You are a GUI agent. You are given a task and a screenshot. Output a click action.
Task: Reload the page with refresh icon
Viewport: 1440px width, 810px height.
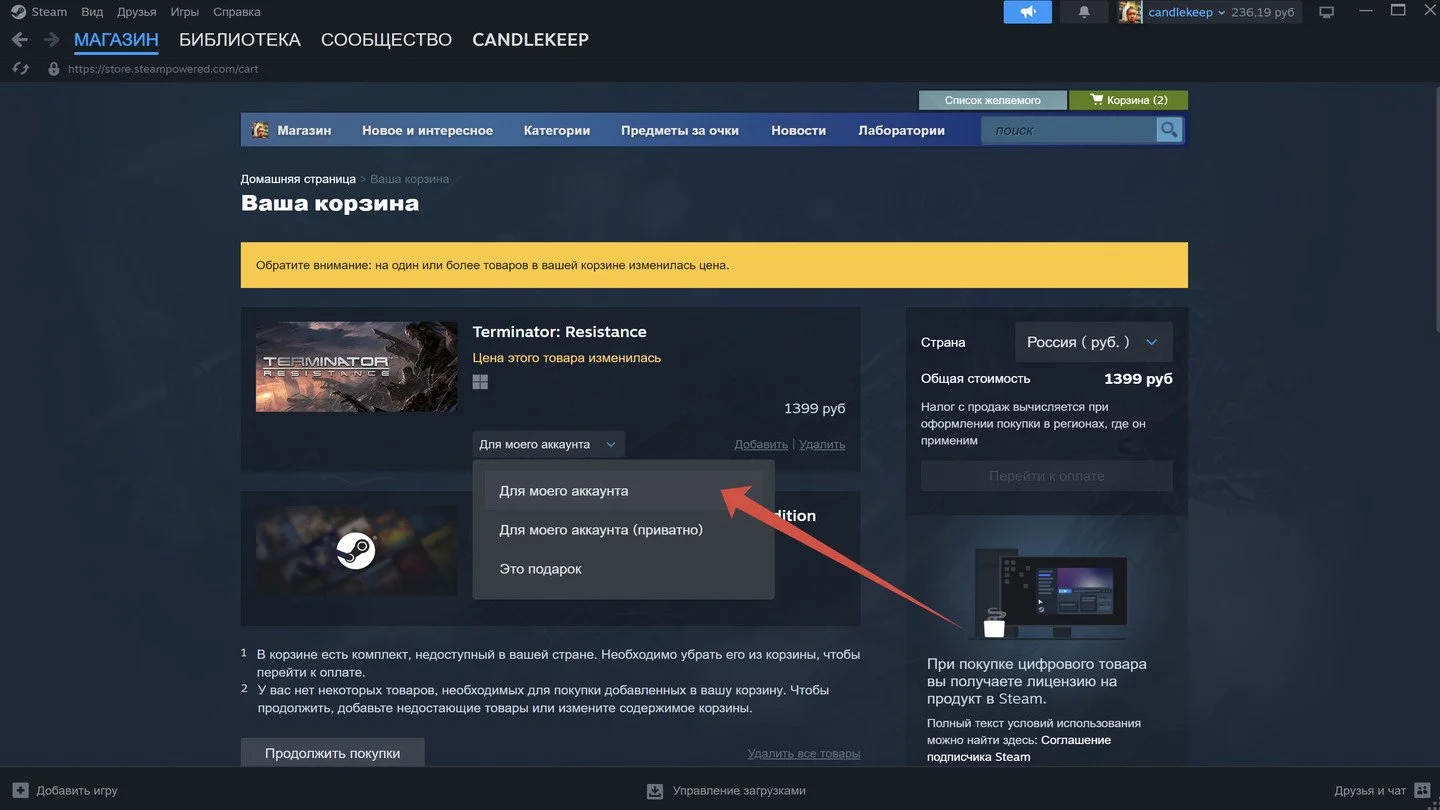tap(19, 69)
